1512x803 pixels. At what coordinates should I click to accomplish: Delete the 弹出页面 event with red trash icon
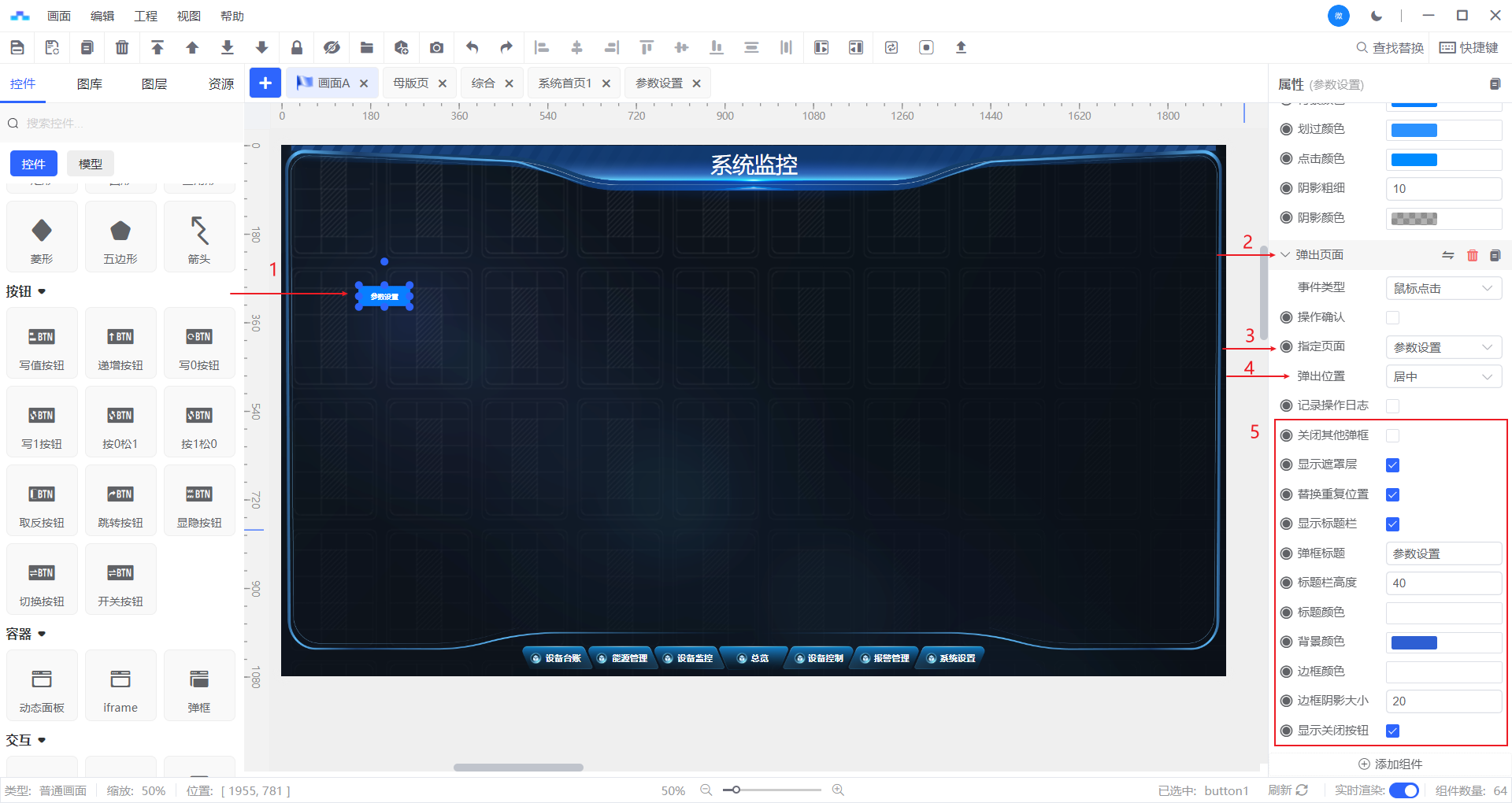click(1472, 255)
